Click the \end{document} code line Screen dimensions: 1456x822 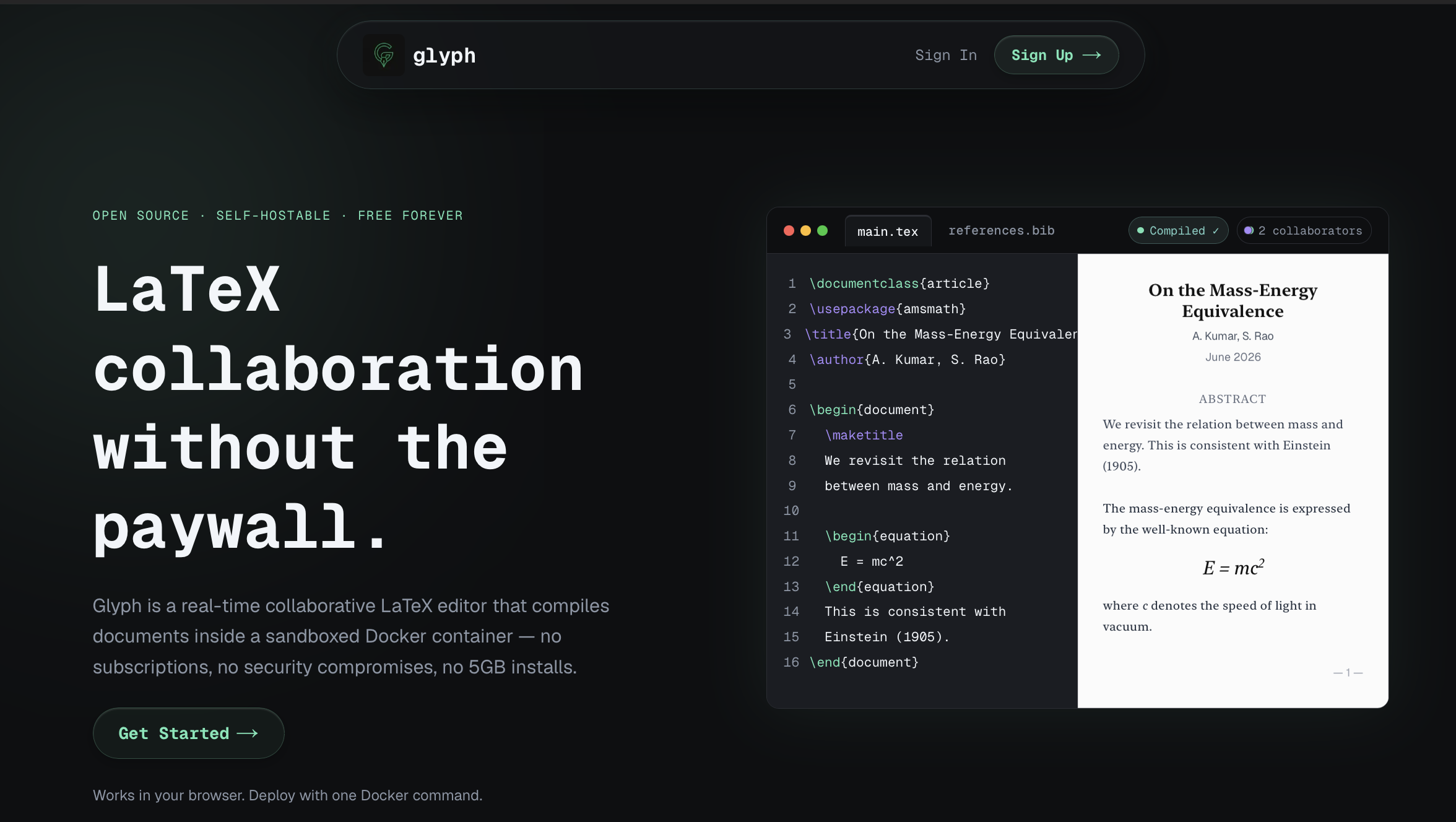point(864,662)
